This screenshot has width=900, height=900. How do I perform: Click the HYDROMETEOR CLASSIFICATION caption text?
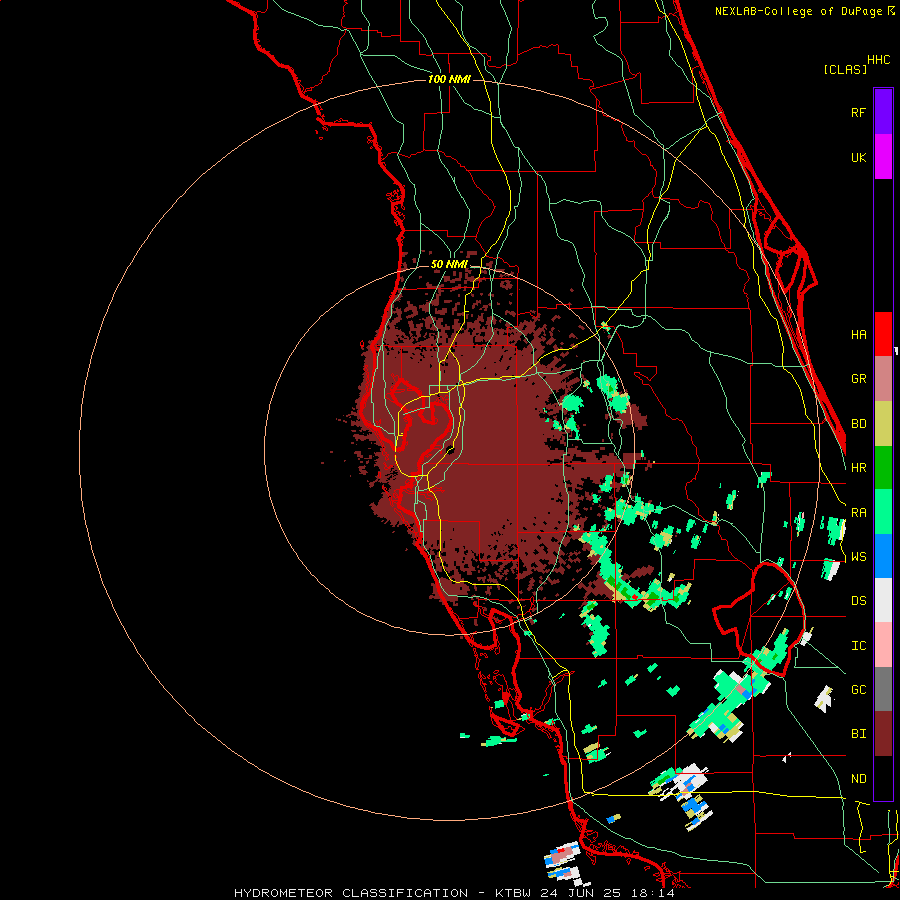coord(351,893)
